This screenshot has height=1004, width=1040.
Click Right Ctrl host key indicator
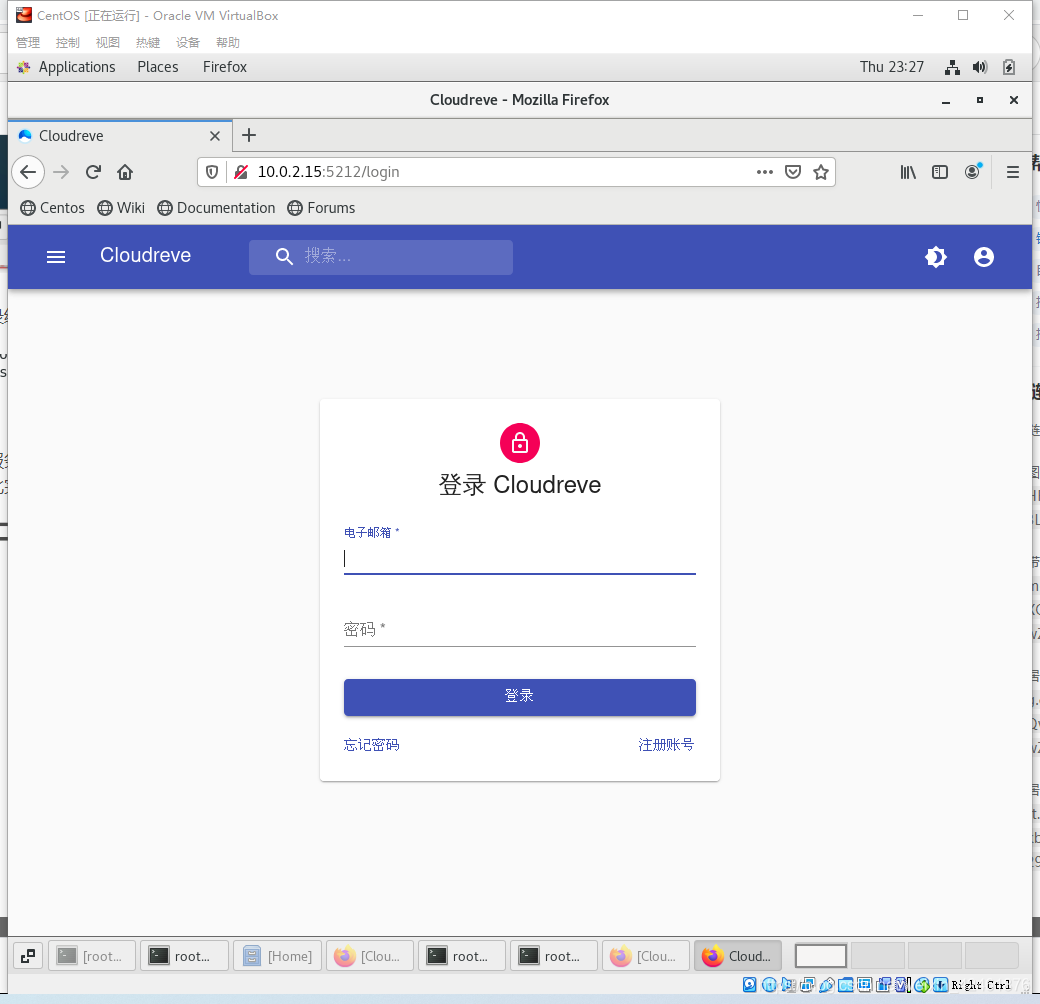coord(980,985)
